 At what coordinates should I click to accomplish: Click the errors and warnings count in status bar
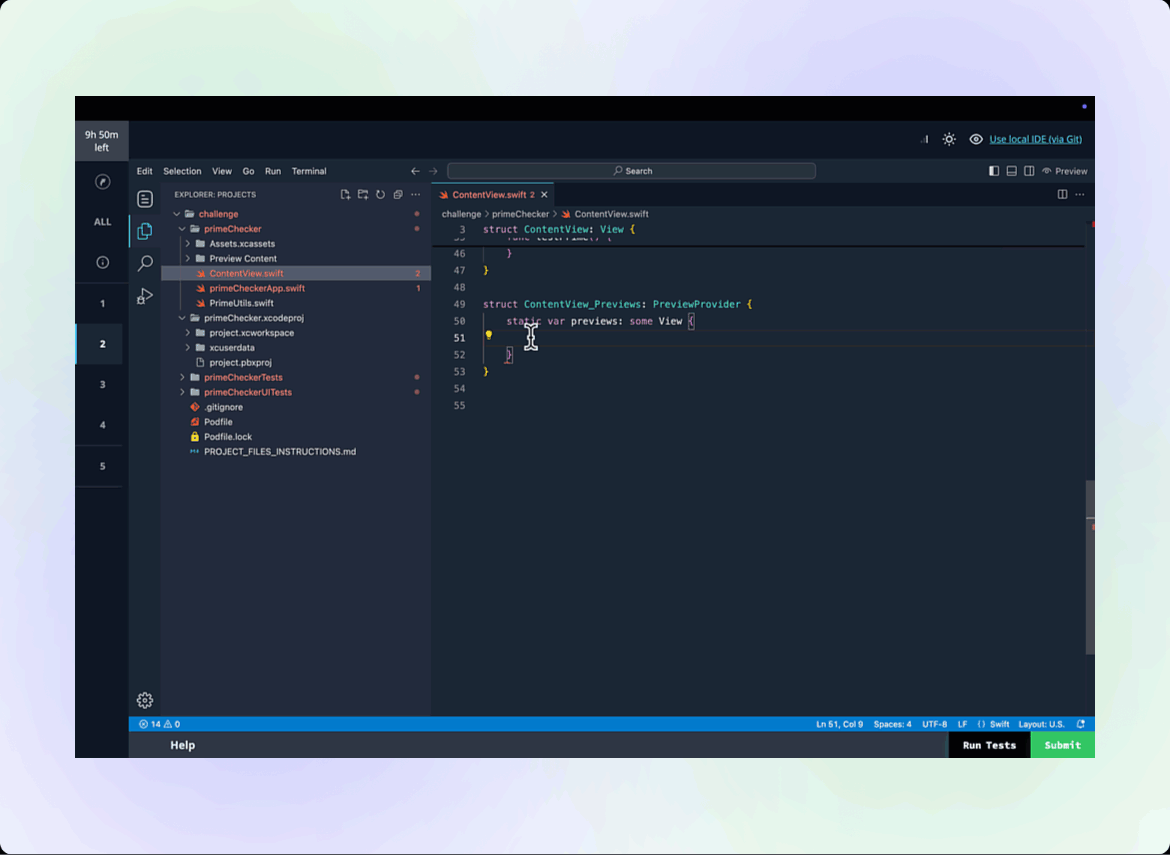tap(159, 724)
